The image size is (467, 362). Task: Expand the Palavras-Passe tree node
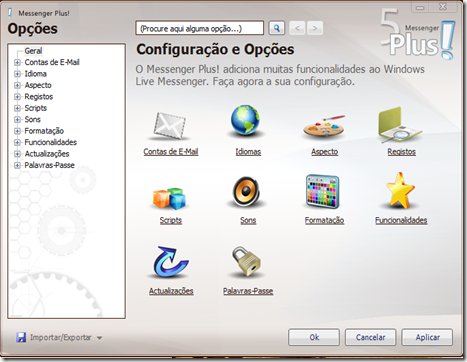tap(17, 165)
